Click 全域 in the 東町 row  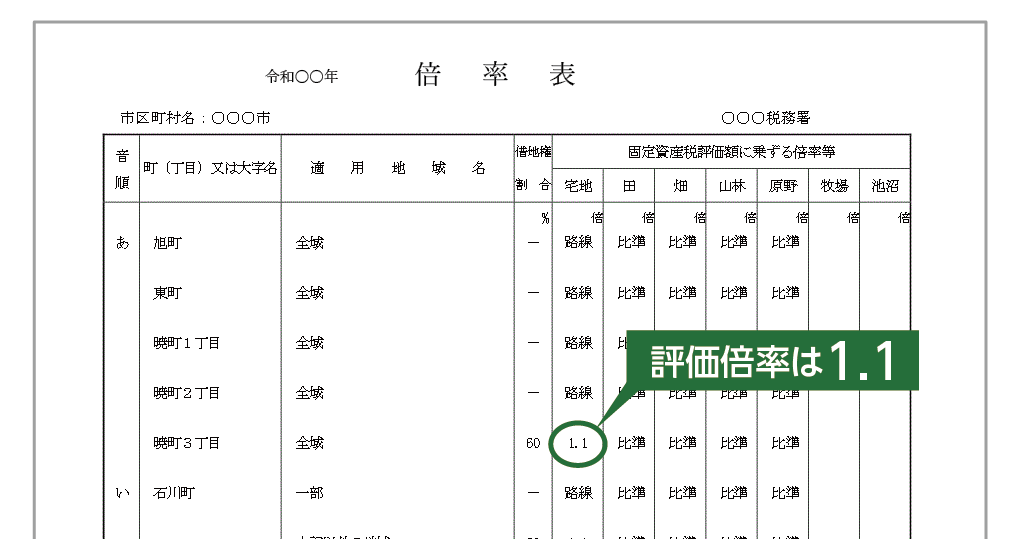(309, 293)
